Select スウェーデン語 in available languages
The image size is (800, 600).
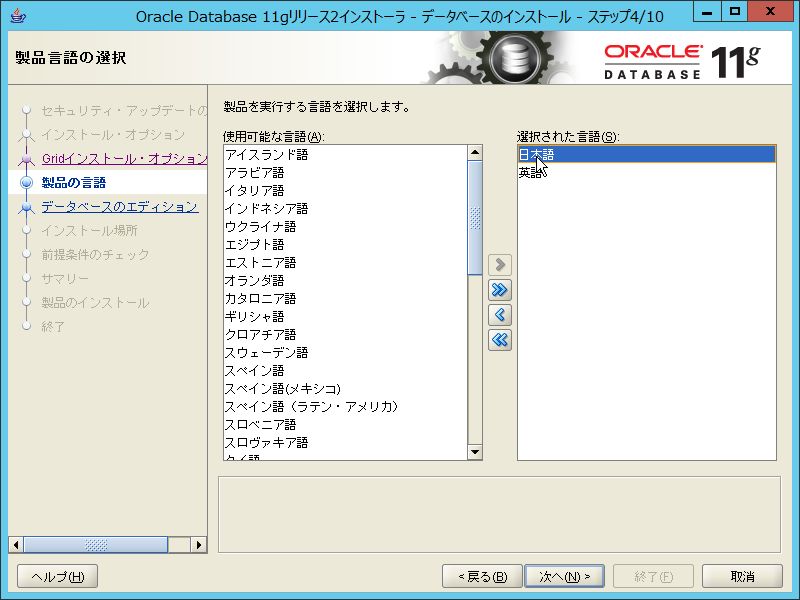(x=345, y=353)
